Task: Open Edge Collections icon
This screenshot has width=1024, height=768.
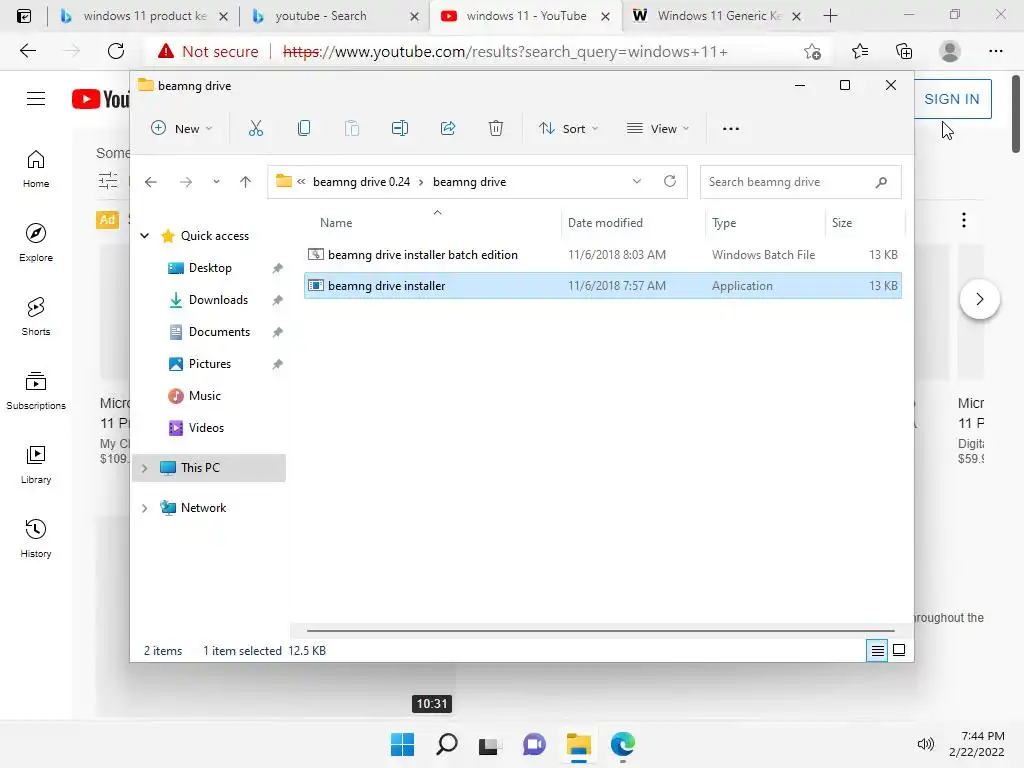Action: (904, 51)
